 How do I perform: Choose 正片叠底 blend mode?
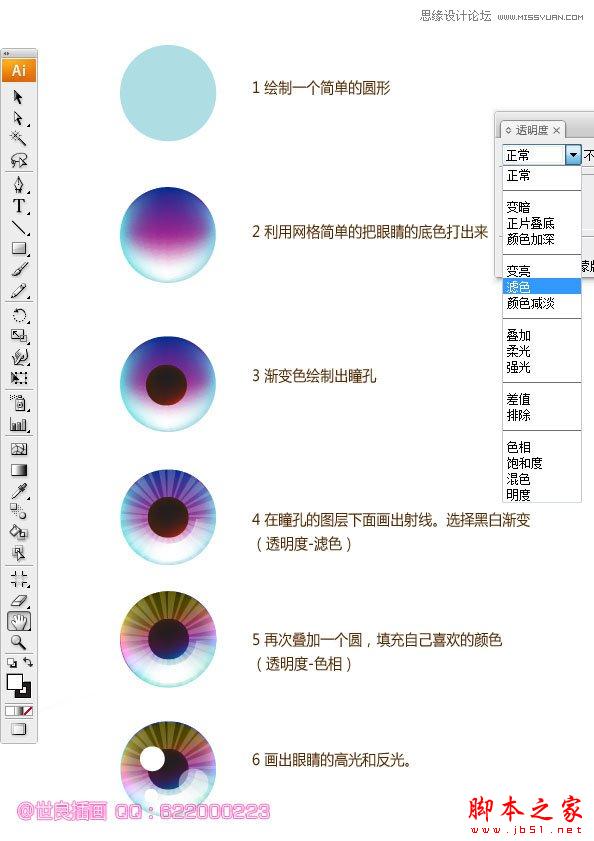click(x=542, y=223)
